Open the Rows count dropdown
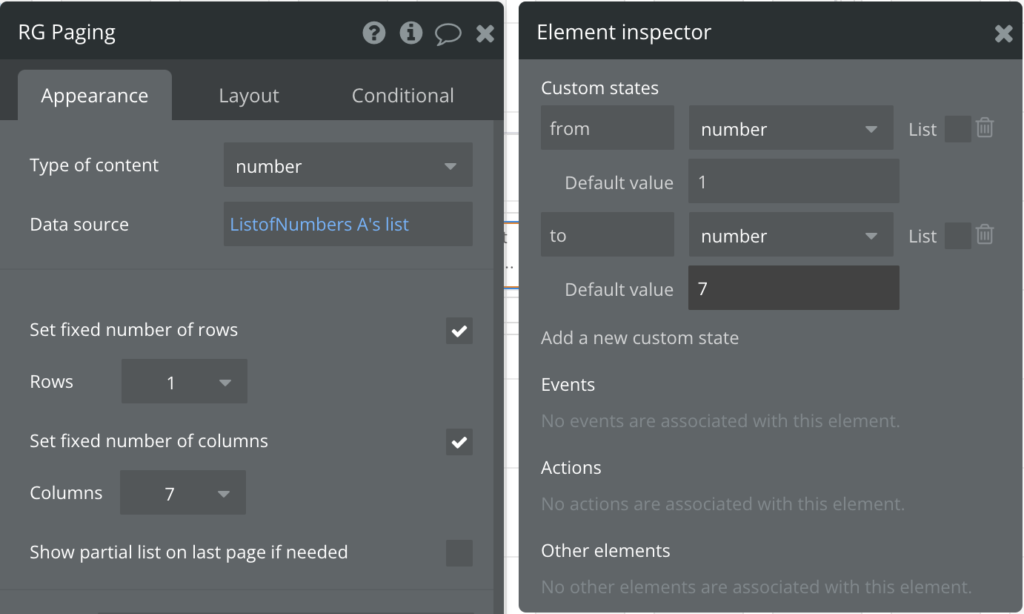 [x=184, y=381]
